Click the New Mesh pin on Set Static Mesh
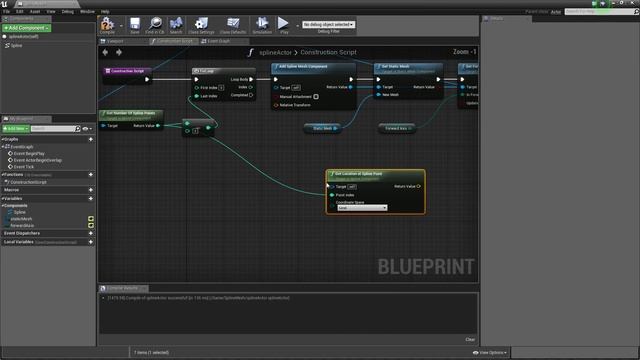 (378, 95)
